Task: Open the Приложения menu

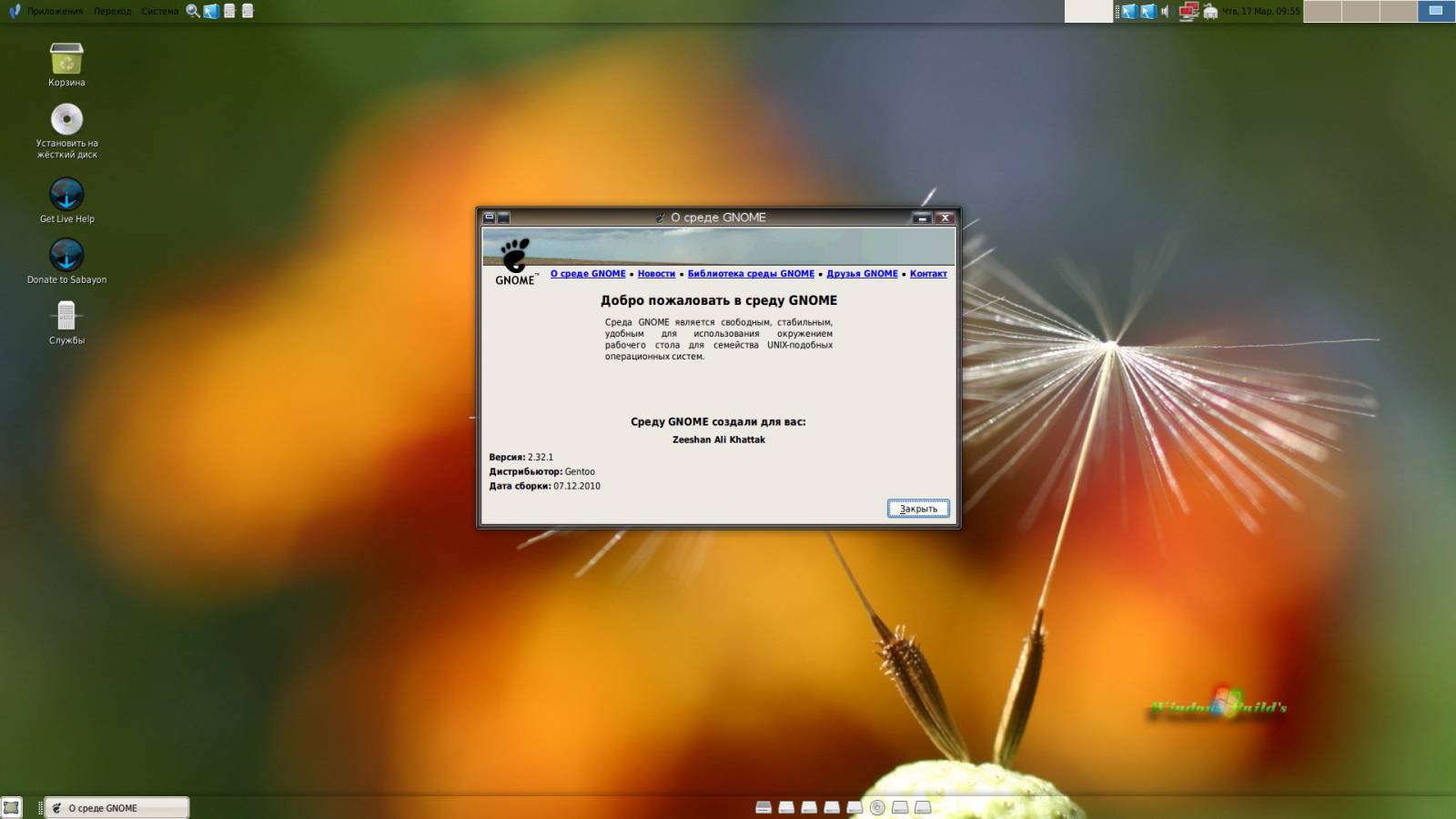Action: [x=55, y=11]
